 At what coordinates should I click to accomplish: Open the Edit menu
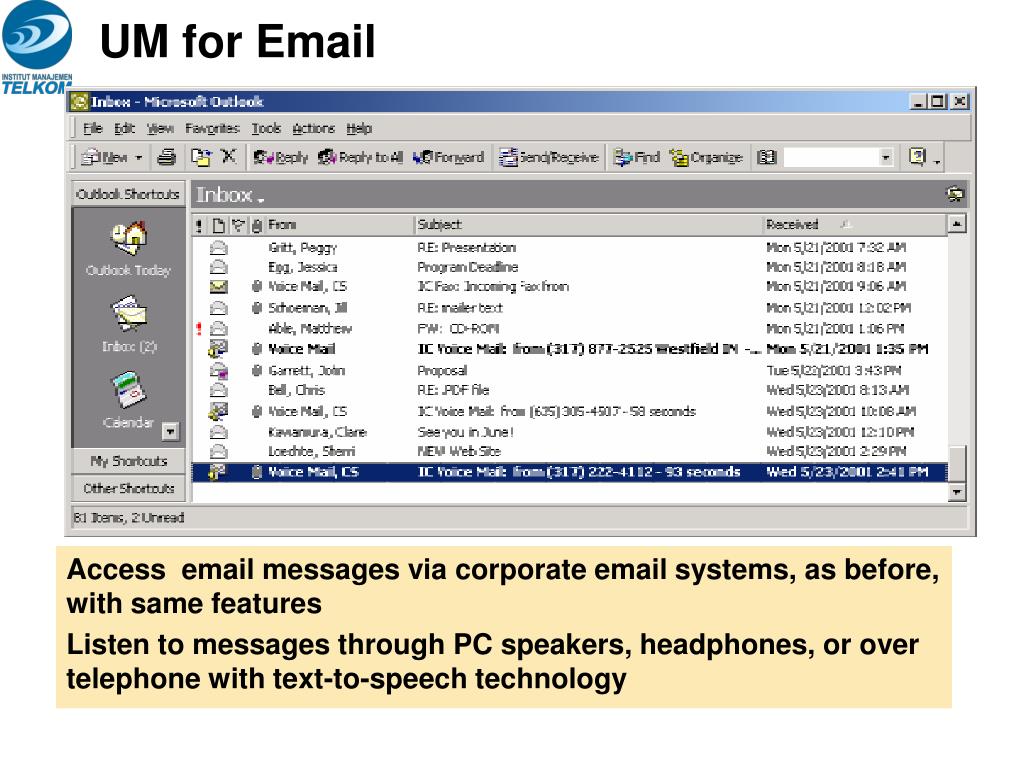pos(124,129)
